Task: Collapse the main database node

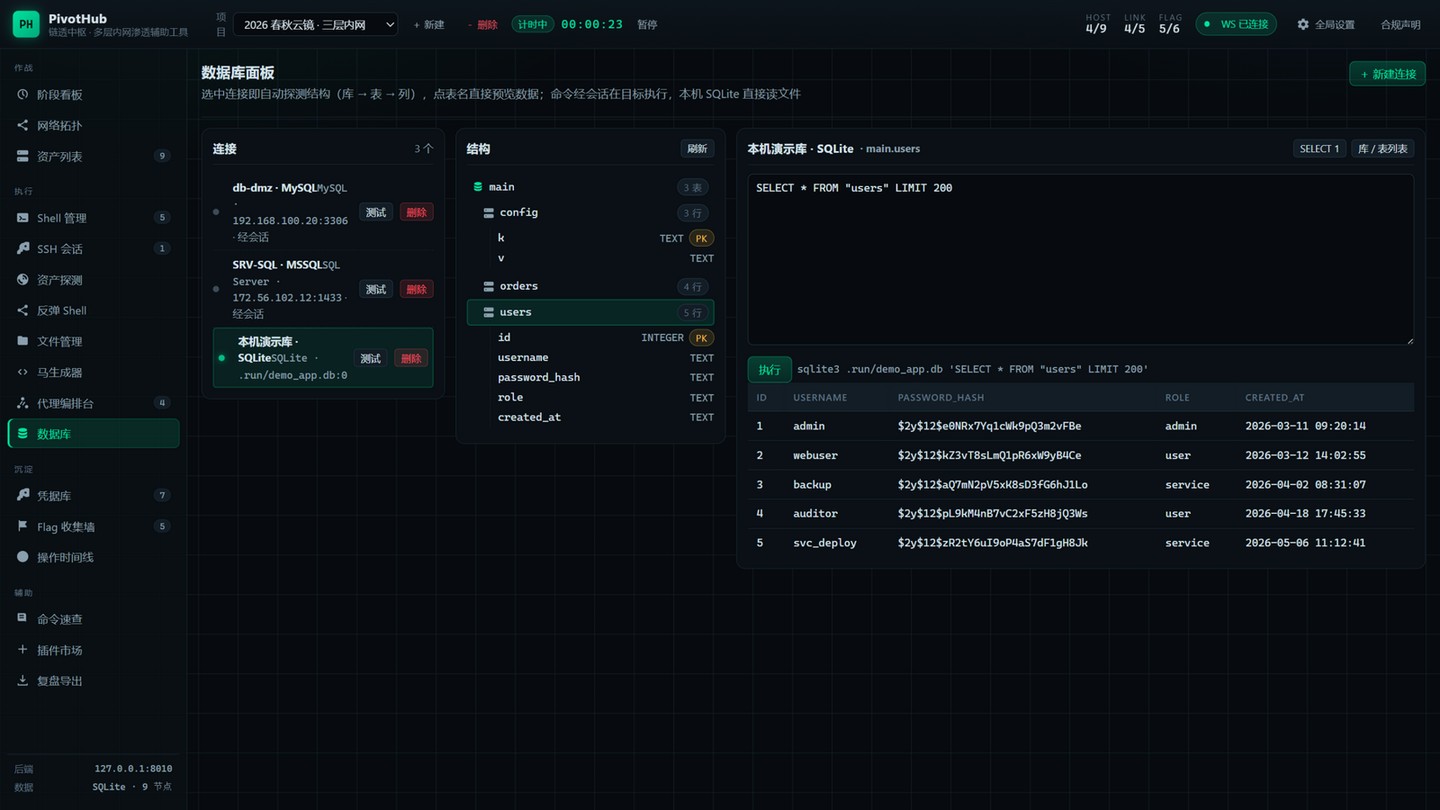Action: tap(590, 187)
